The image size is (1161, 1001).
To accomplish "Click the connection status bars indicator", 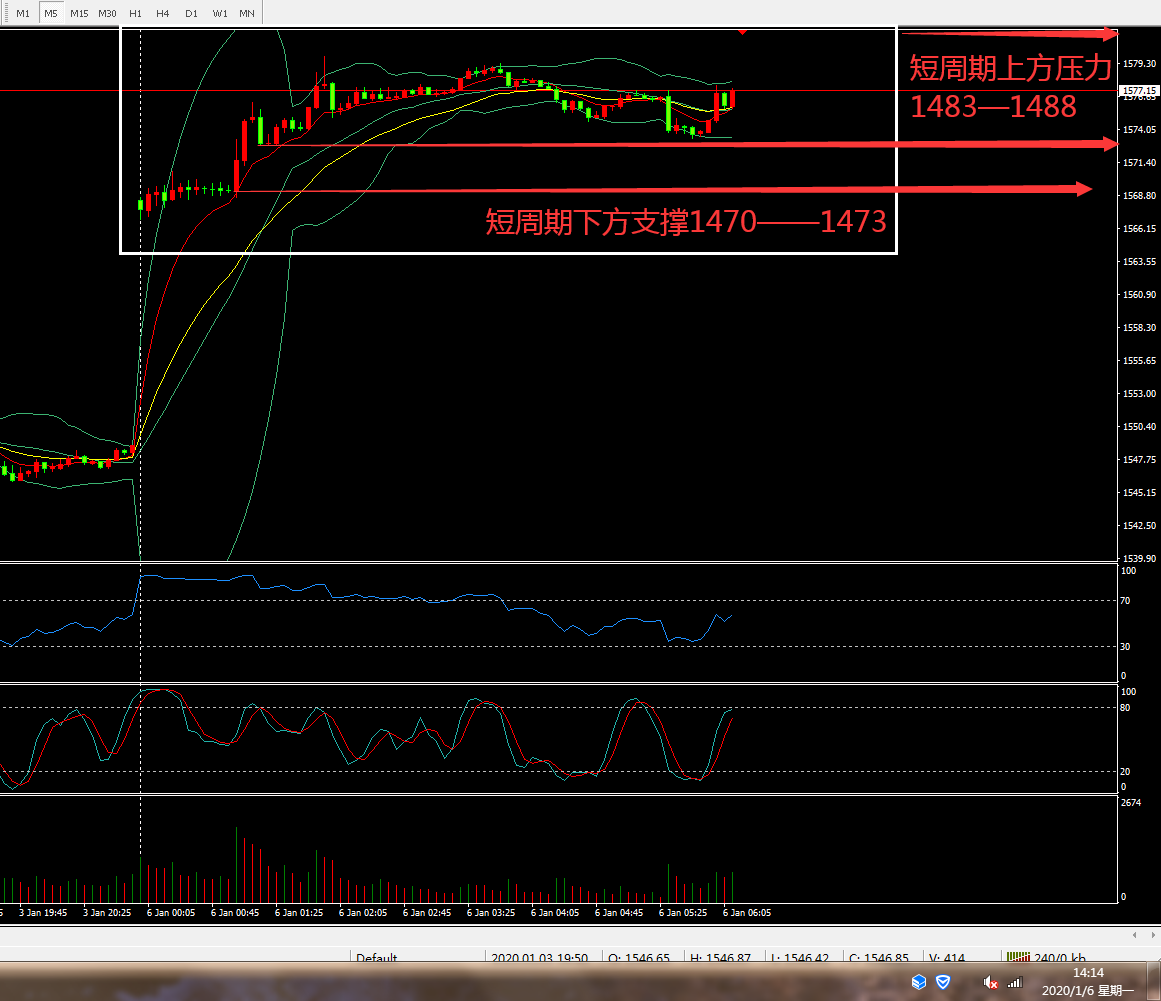I will click(1017, 957).
